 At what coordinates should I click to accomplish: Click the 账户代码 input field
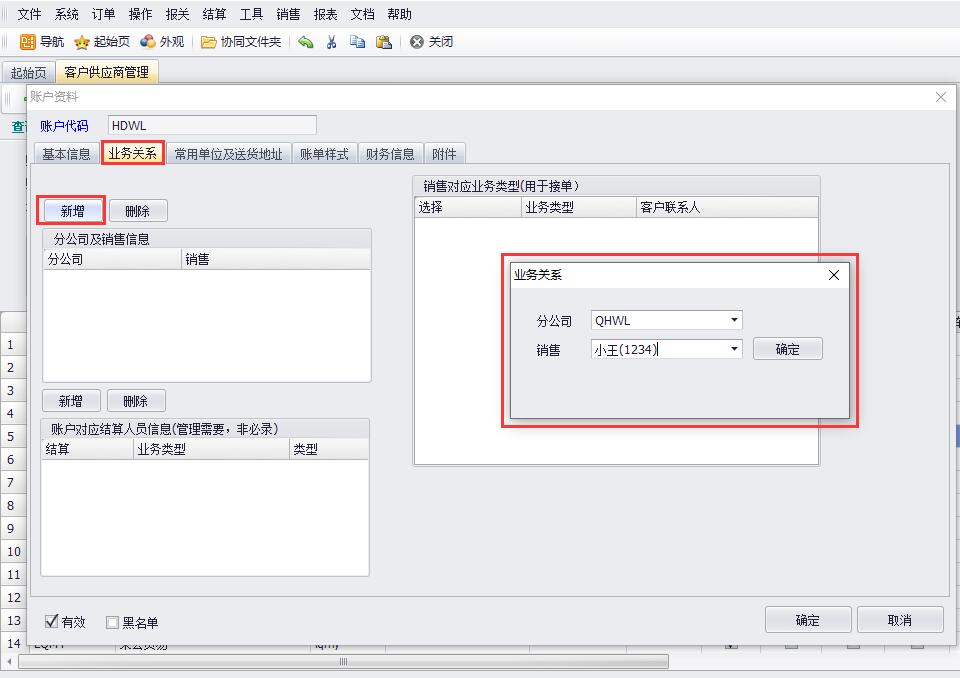pos(212,125)
